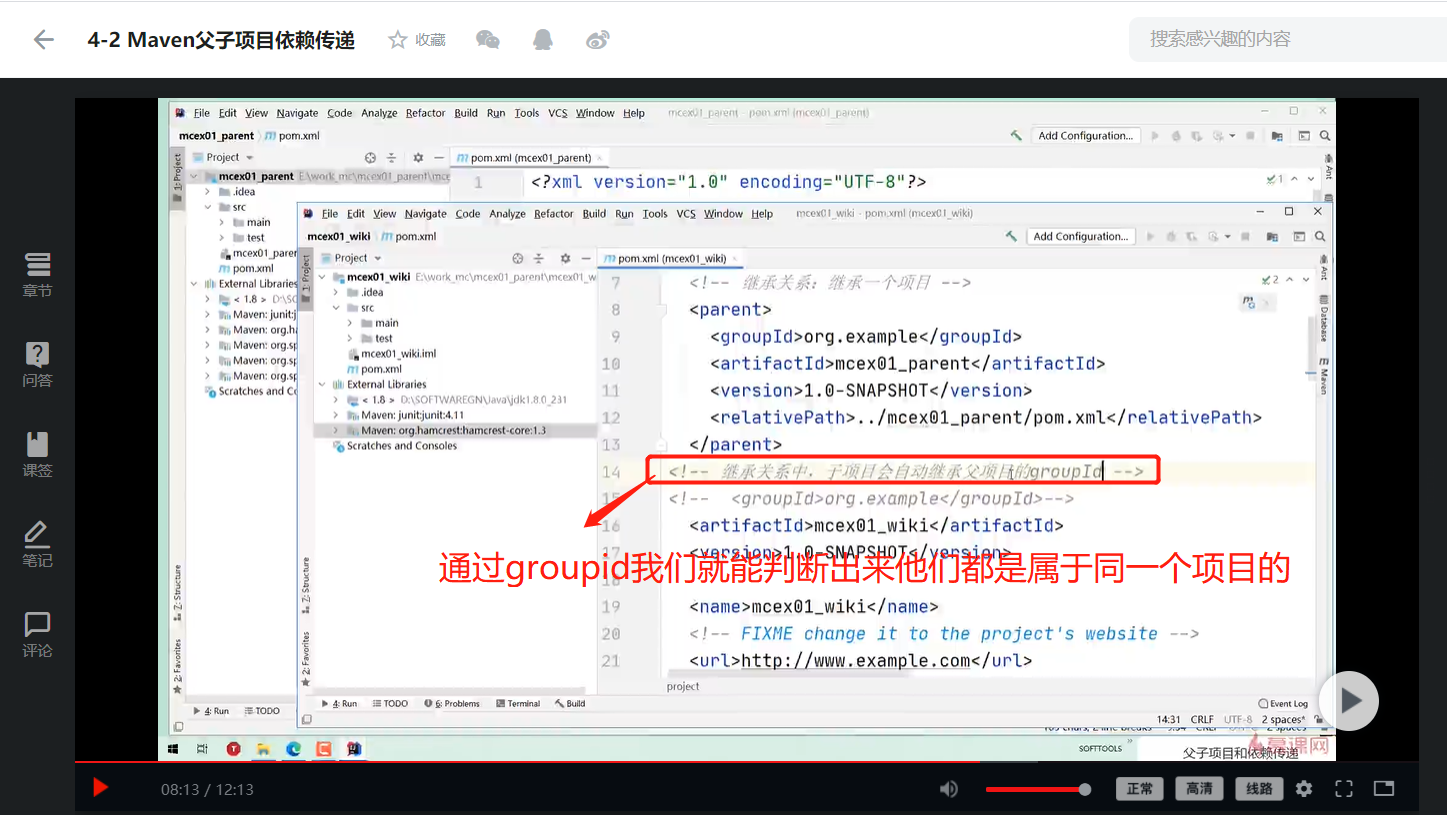Viewport: 1447px width, 815px height.
Task: Open the Project panel gear in the mcex01_wiki window
Action: pos(565,258)
